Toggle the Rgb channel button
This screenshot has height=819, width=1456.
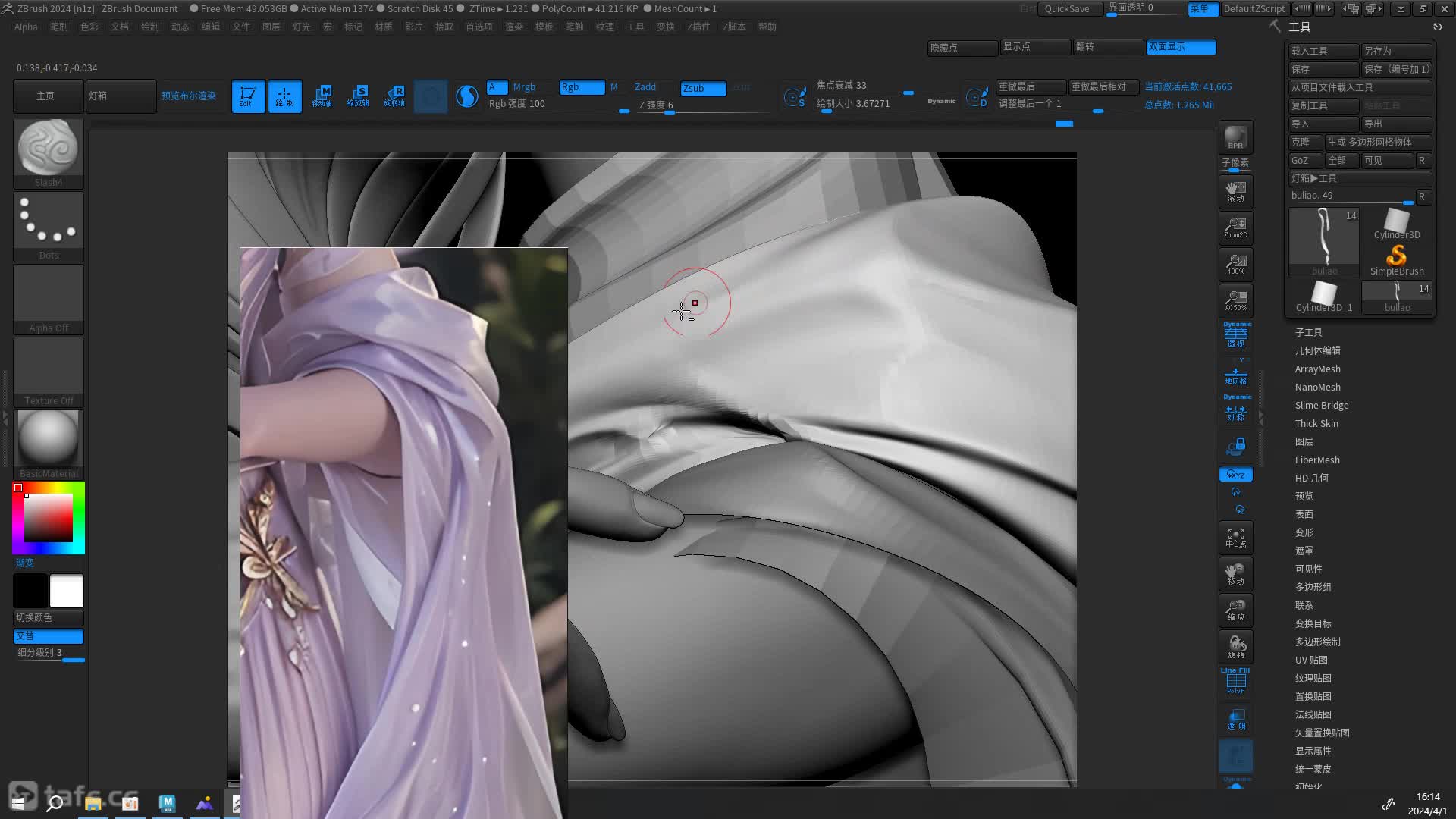pyautogui.click(x=582, y=87)
